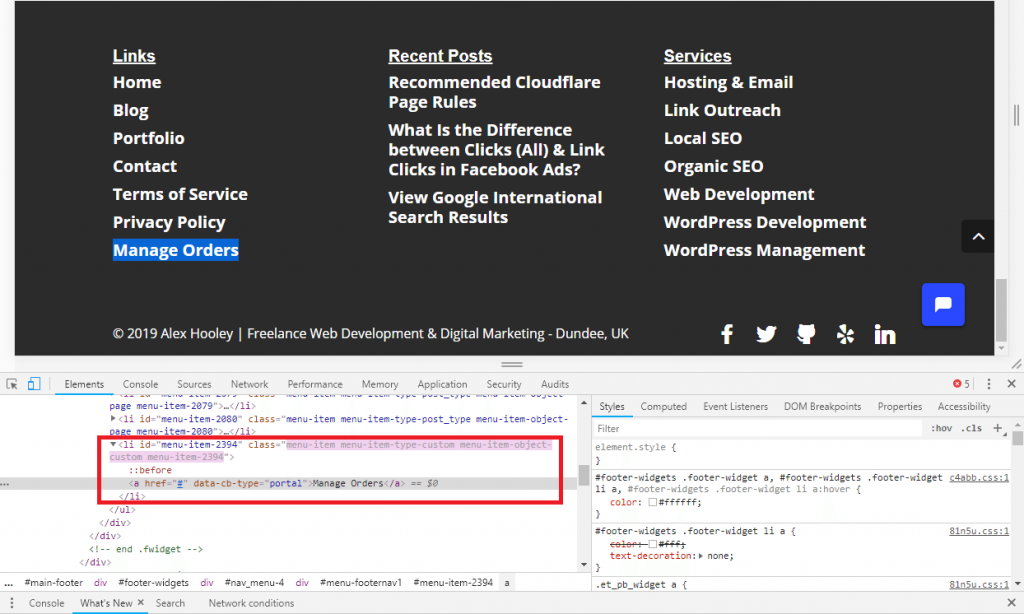Open DevTools customize menu (three dots)

tap(989, 384)
